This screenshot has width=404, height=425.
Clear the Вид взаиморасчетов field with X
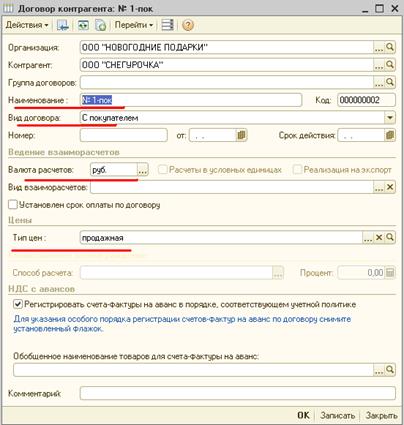point(390,187)
